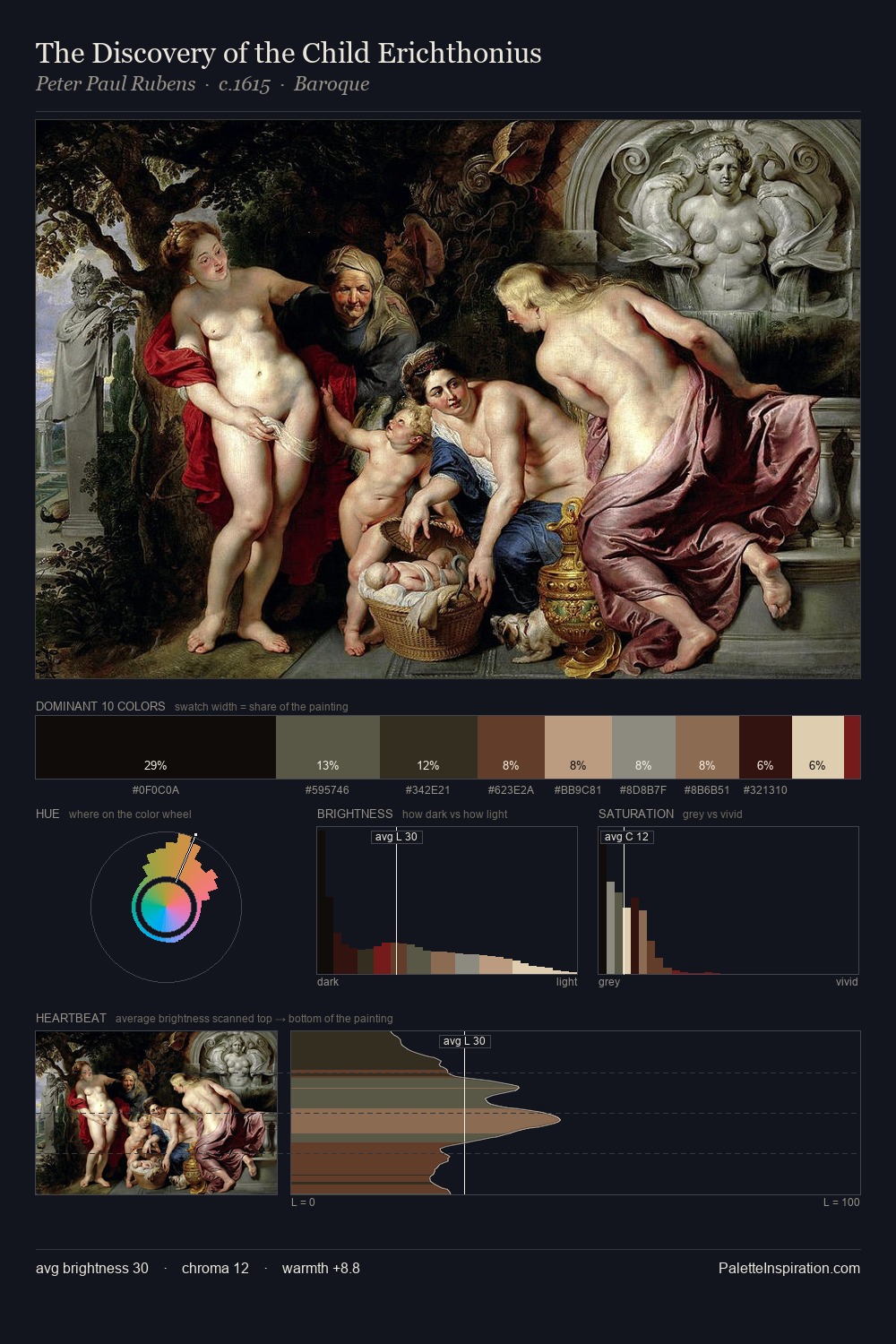Select the olive-grey 13% swatch
Screen dimensions: 896x1344
click(x=328, y=747)
